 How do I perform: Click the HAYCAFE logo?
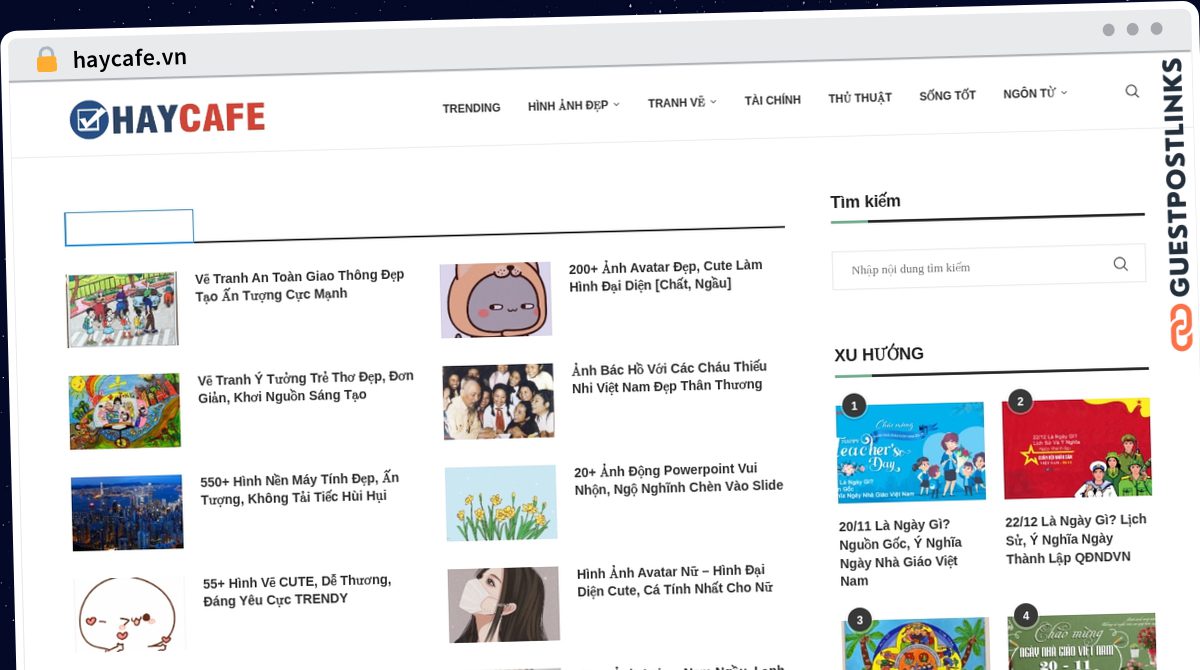(167, 119)
